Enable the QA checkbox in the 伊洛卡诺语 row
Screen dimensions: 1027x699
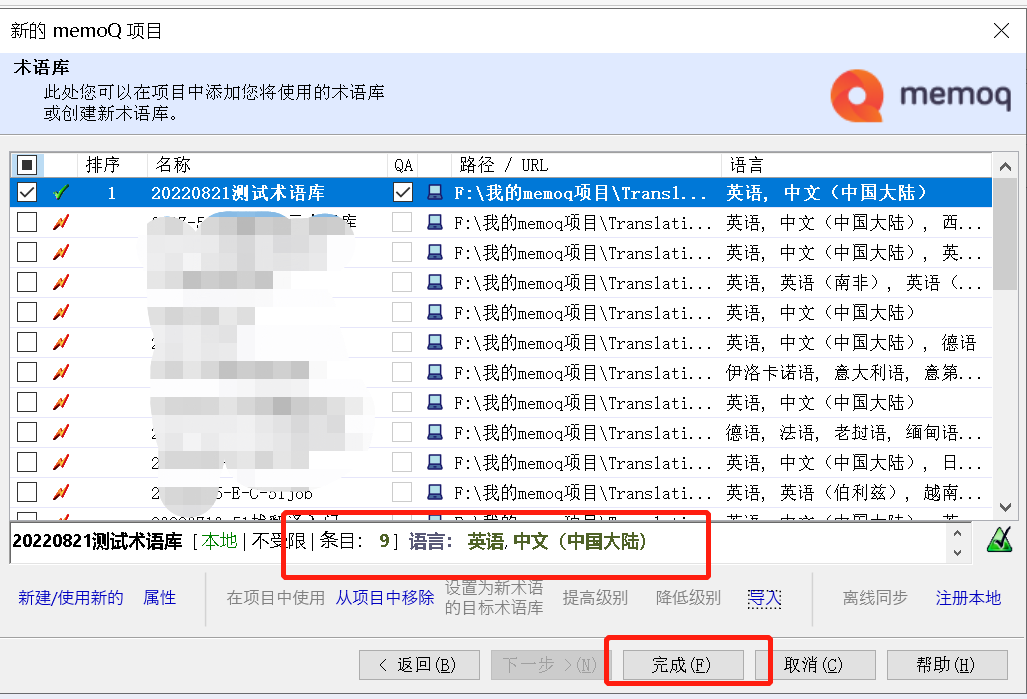[x=403, y=372]
